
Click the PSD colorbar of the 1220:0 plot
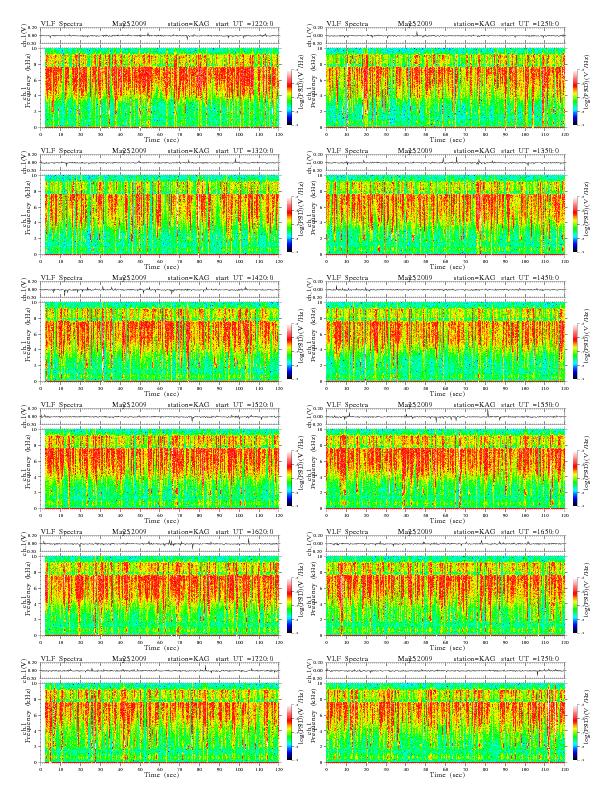click(289, 97)
